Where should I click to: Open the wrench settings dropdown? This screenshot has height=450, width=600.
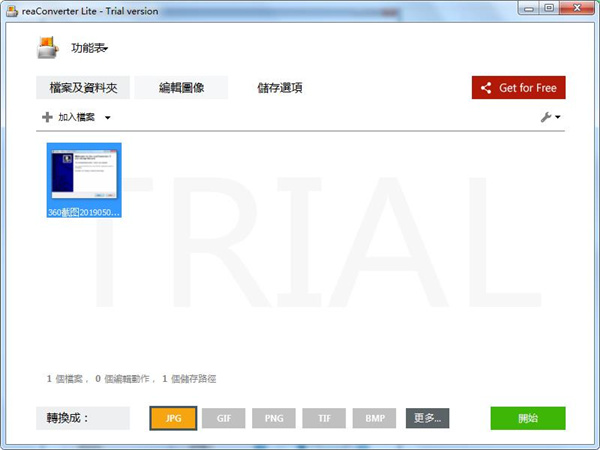coord(551,117)
